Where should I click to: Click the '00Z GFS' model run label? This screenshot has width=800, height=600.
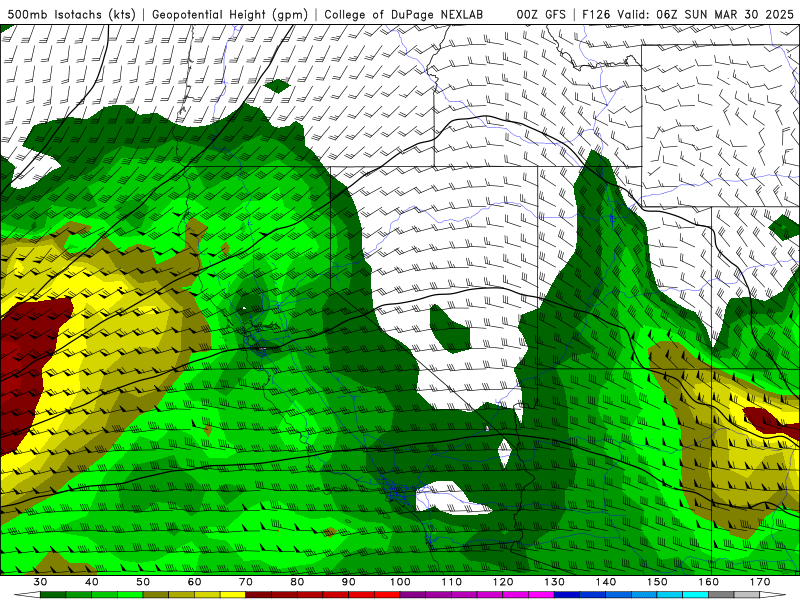pyautogui.click(x=541, y=15)
